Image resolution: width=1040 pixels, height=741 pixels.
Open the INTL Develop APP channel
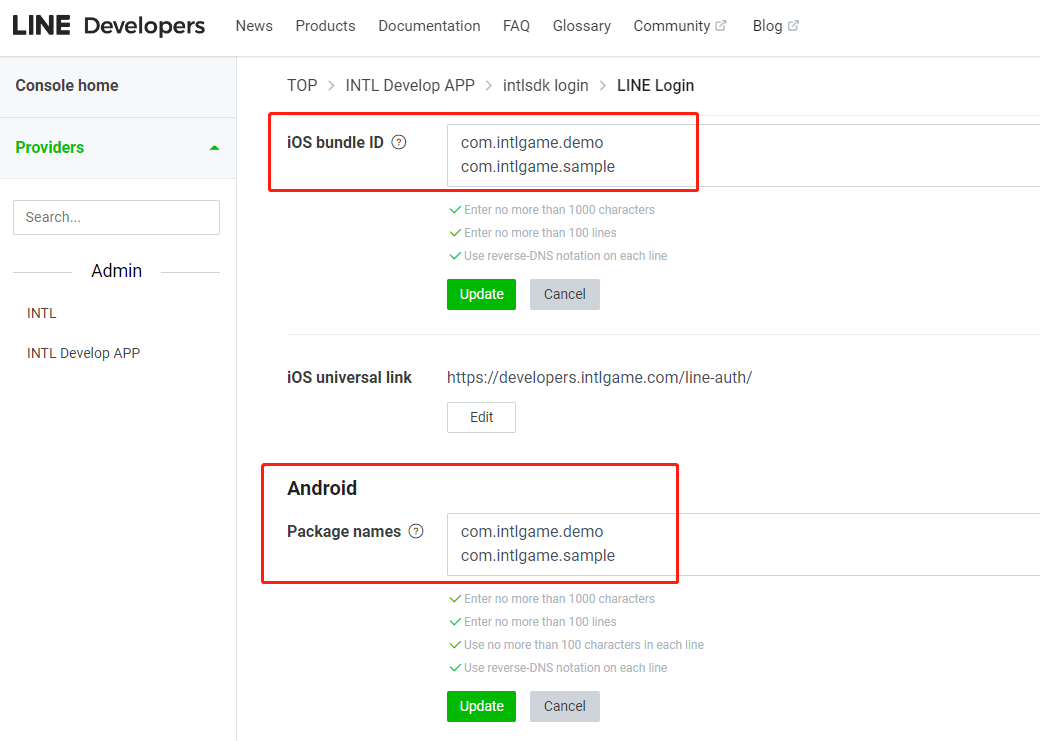click(83, 353)
